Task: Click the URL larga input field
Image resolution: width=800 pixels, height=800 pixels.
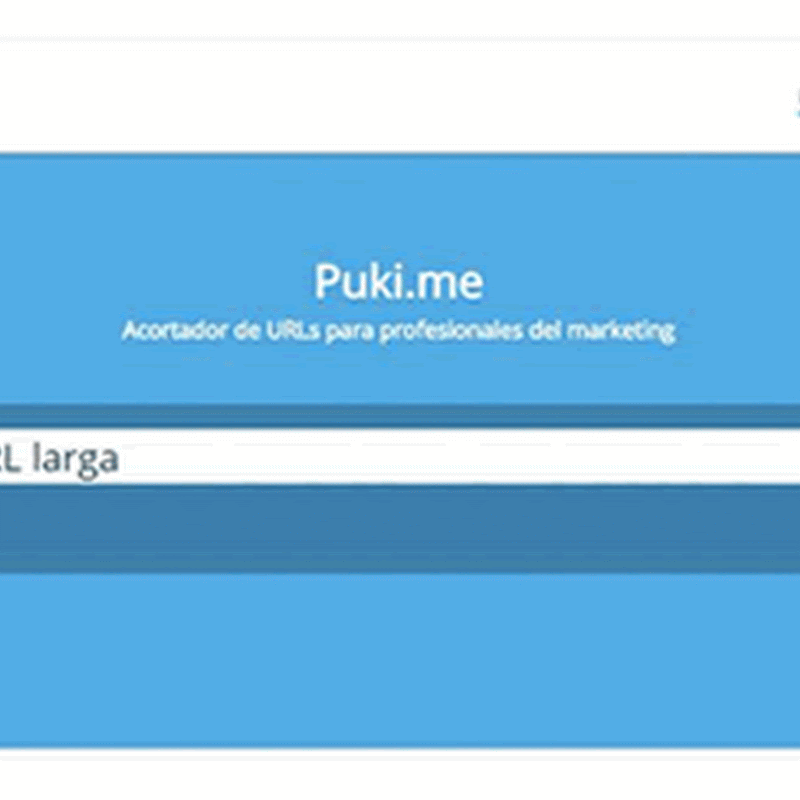Action: pos(400,458)
